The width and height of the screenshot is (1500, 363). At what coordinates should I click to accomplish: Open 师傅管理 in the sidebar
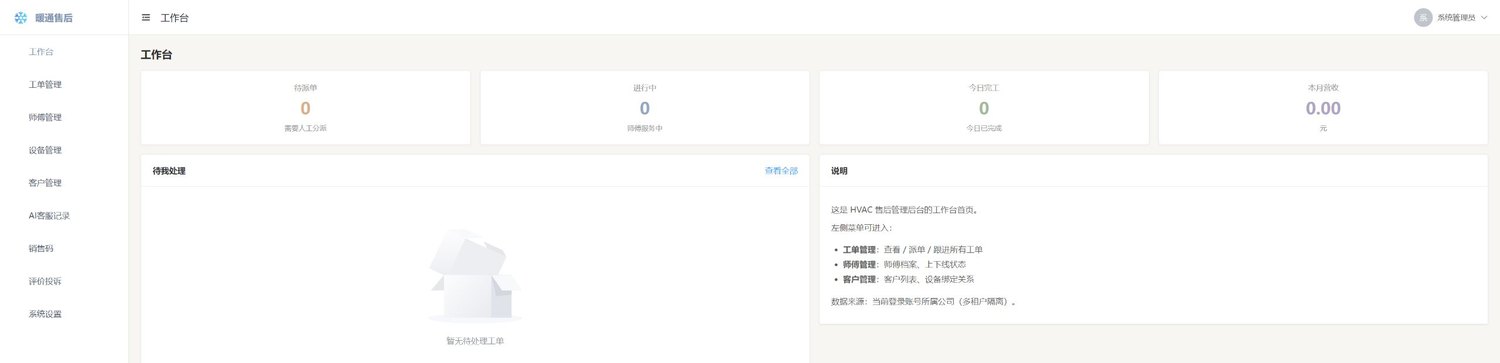[64, 118]
